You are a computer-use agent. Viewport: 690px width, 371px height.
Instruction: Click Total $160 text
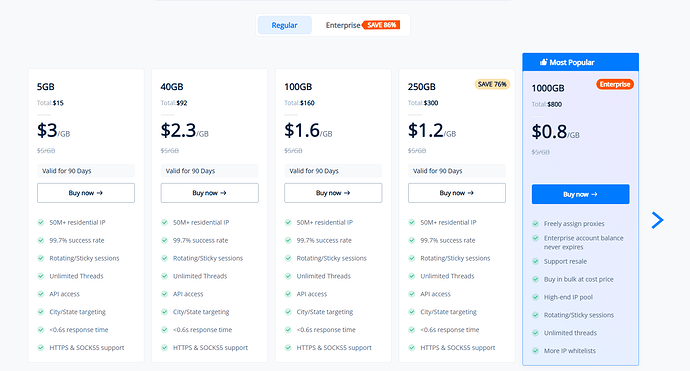[x=299, y=103]
